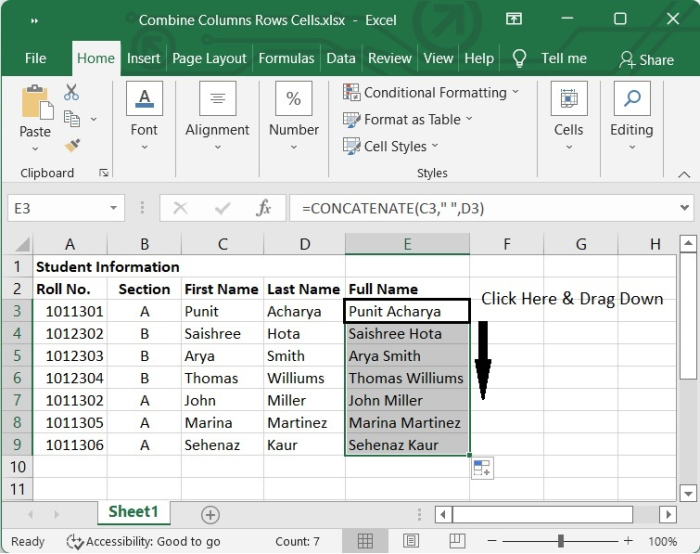This screenshot has height=554, width=700.
Task: Add a new sheet with plus icon
Action: [x=210, y=514]
